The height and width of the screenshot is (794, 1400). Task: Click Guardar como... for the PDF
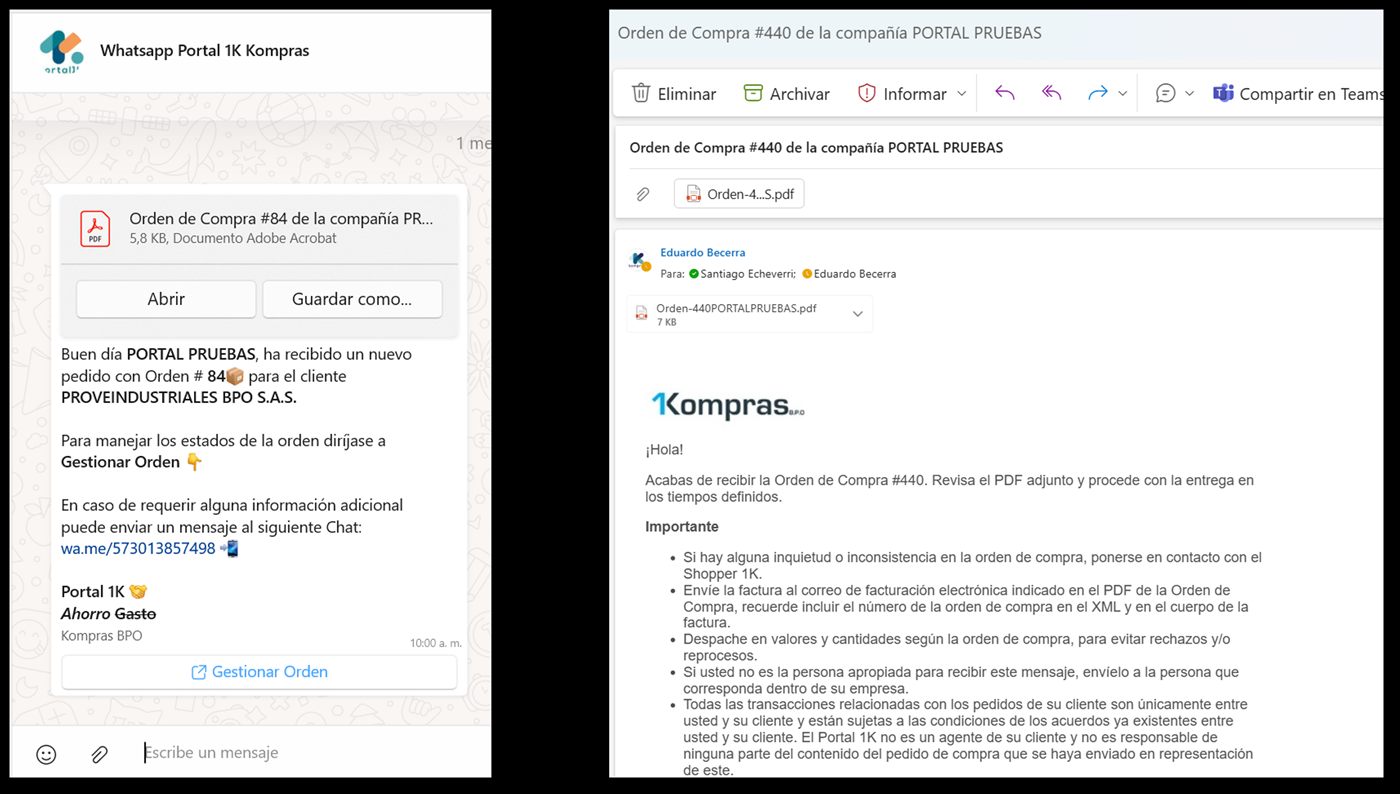(352, 299)
